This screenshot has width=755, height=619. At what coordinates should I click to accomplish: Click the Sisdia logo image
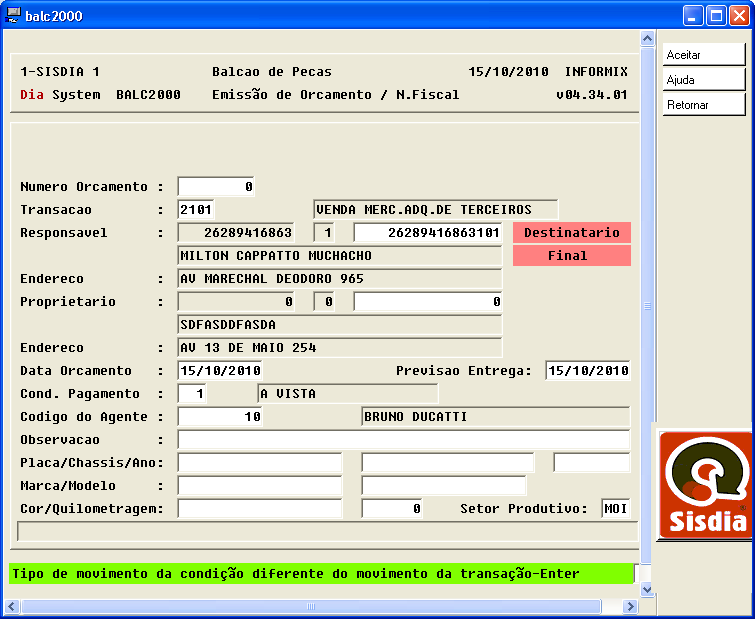point(705,484)
